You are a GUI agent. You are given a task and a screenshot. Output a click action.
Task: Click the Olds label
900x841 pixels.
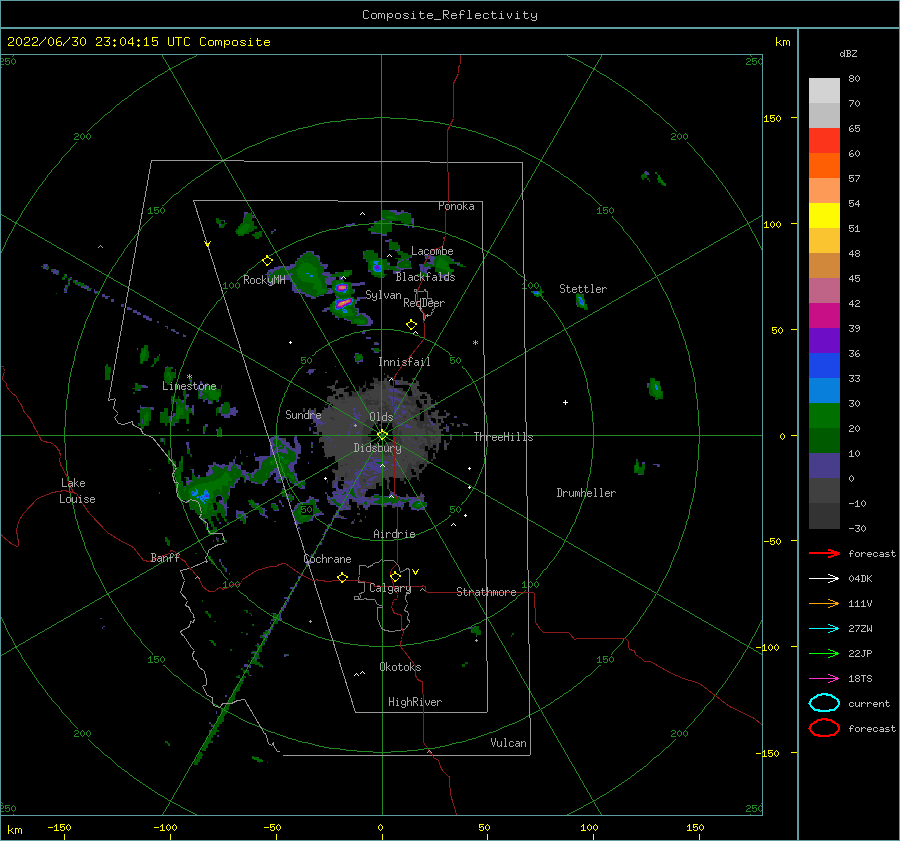pyautogui.click(x=381, y=417)
